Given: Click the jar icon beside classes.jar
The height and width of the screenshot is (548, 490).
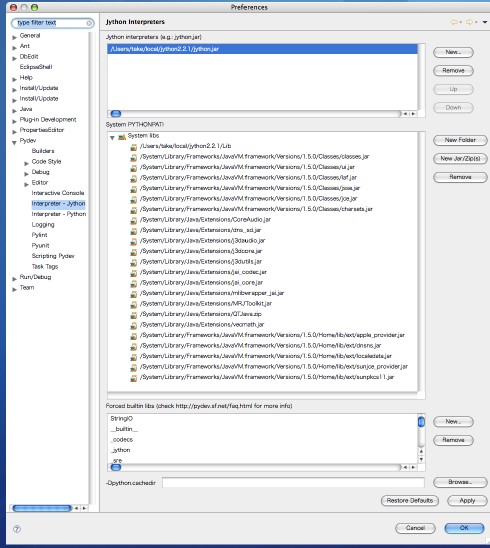Looking at the screenshot, I should (134, 157).
